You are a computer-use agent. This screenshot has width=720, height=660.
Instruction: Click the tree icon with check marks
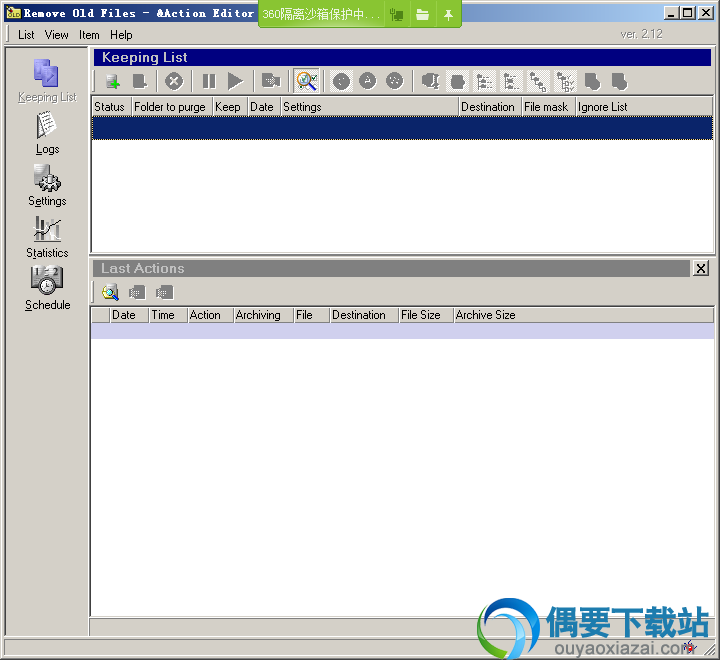tap(565, 82)
